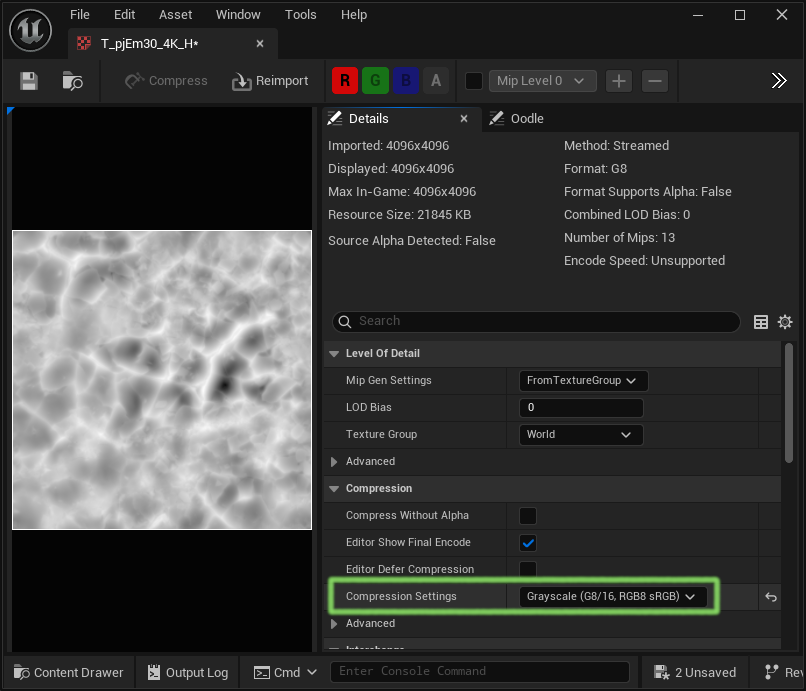Click Source Alpha Detected: False text
806x691 pixels.
(x=412, y=241)
